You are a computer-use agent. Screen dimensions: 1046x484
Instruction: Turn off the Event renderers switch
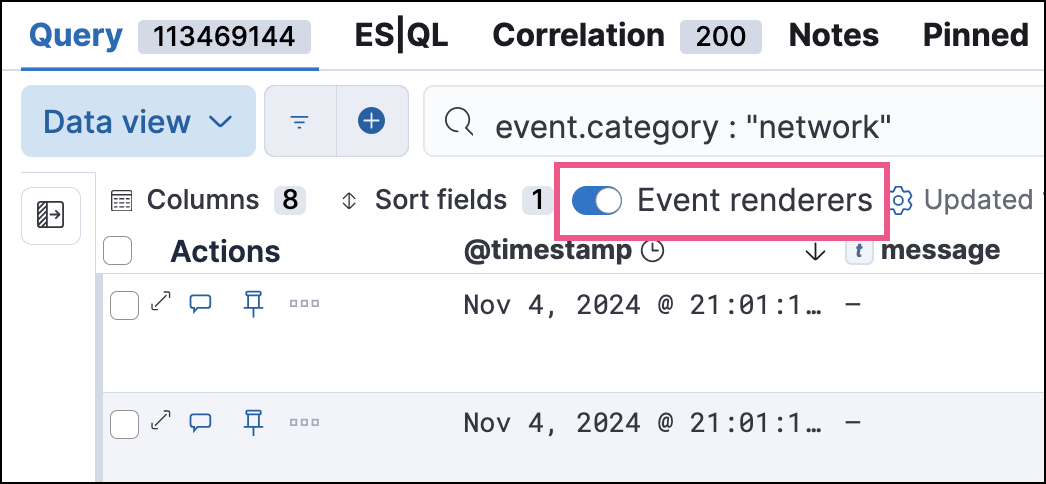597,201
